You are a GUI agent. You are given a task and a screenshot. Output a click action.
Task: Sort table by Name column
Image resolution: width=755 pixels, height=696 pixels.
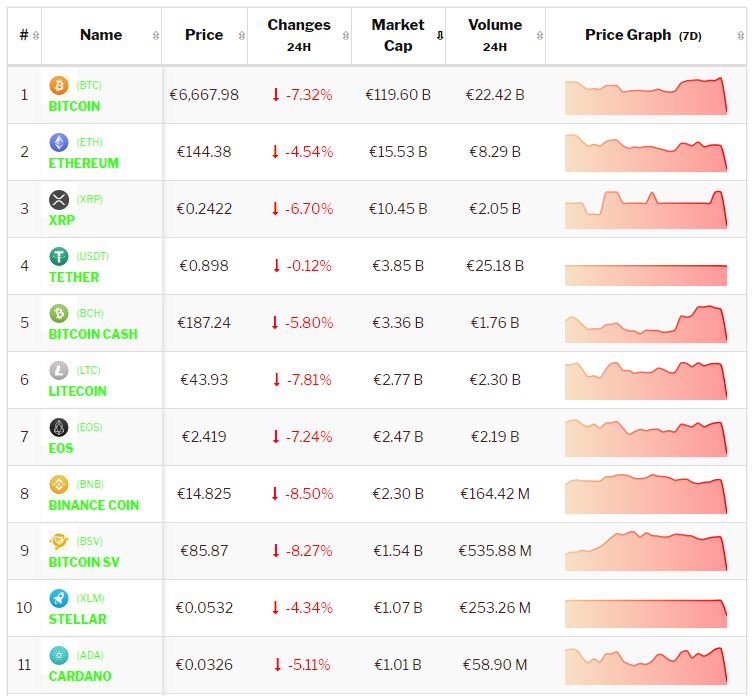[101, 35]
